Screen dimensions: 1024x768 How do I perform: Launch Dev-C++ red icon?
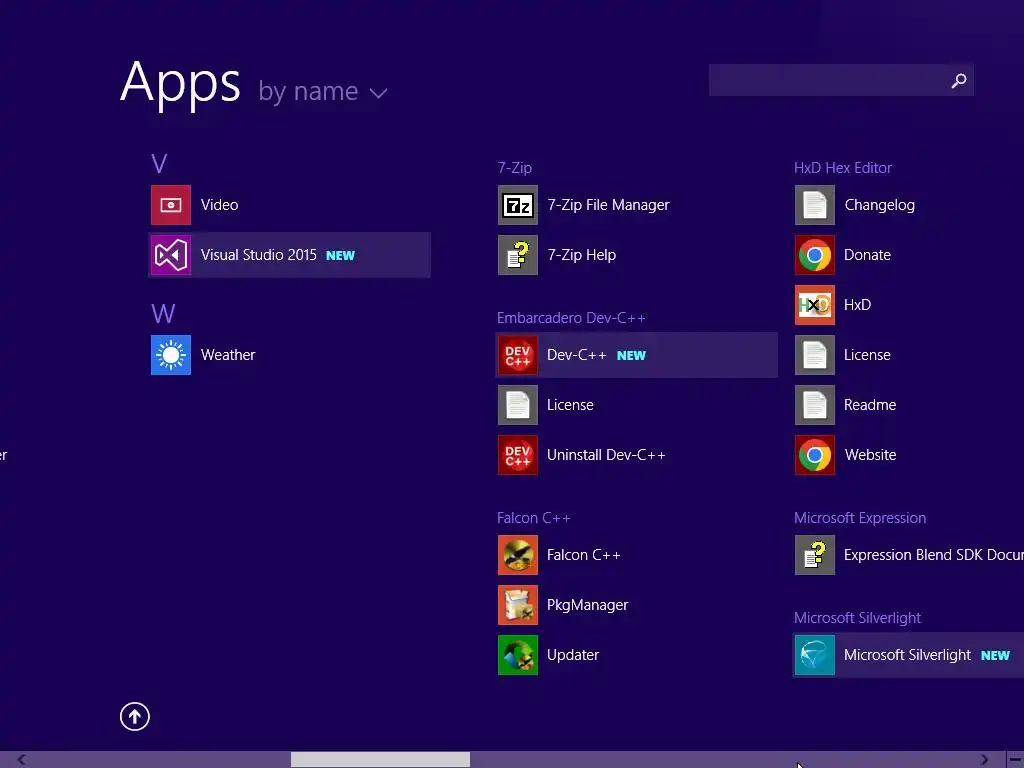tap(518, 355)
